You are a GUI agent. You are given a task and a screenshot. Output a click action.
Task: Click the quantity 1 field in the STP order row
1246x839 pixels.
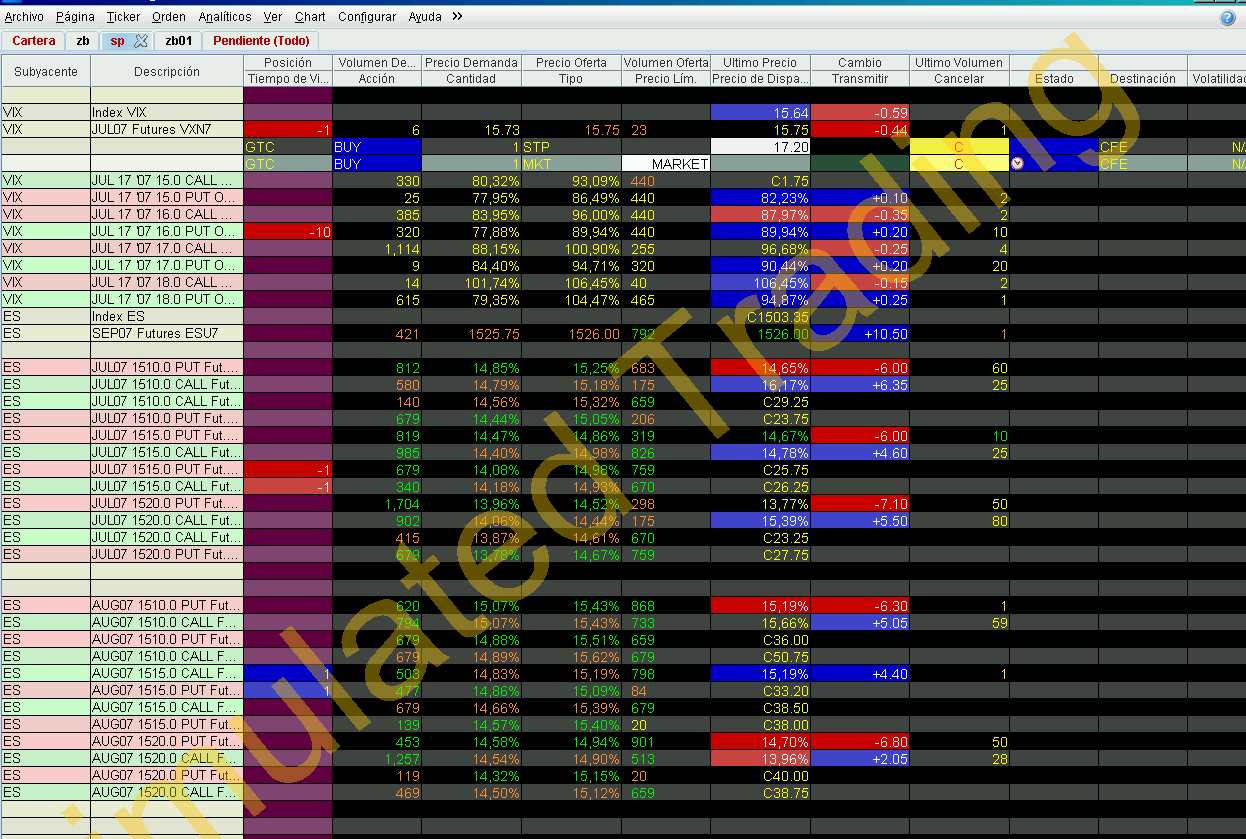[x=471, y=147]
